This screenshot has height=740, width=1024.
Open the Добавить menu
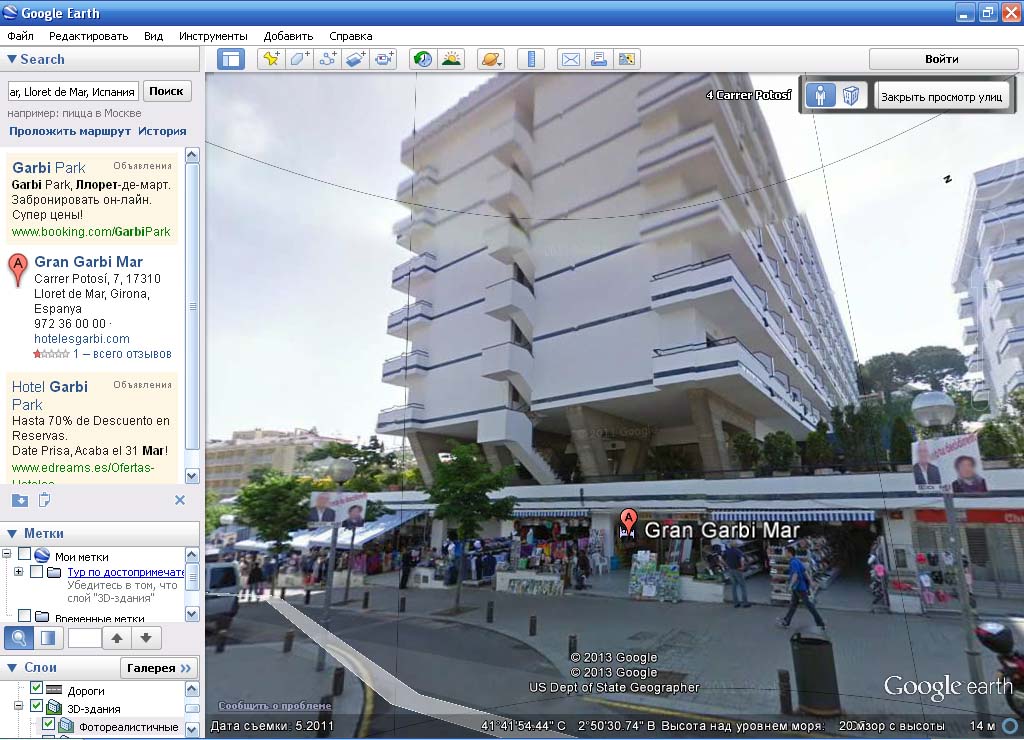(288, 36)
